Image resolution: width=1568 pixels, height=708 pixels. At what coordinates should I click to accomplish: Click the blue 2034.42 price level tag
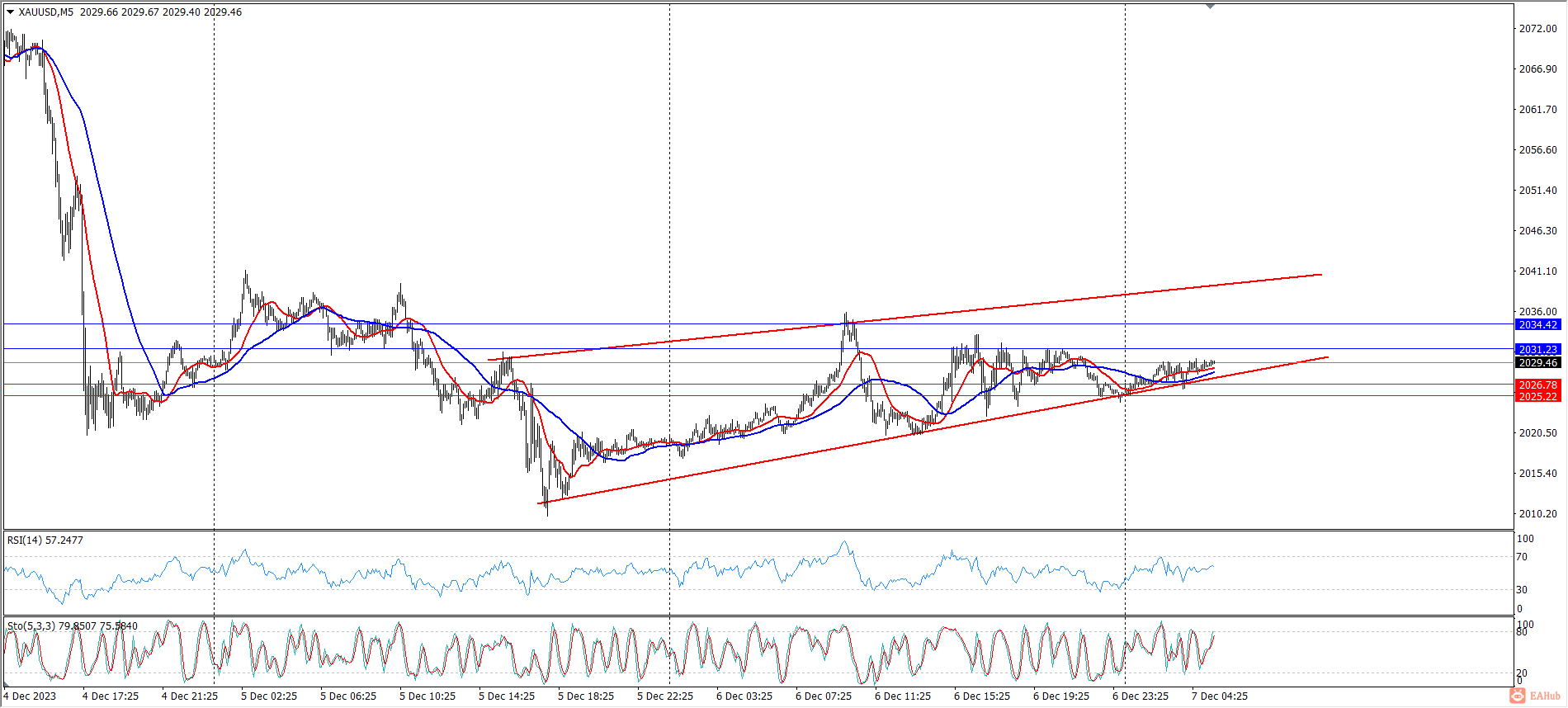(x=1538, y=325)
